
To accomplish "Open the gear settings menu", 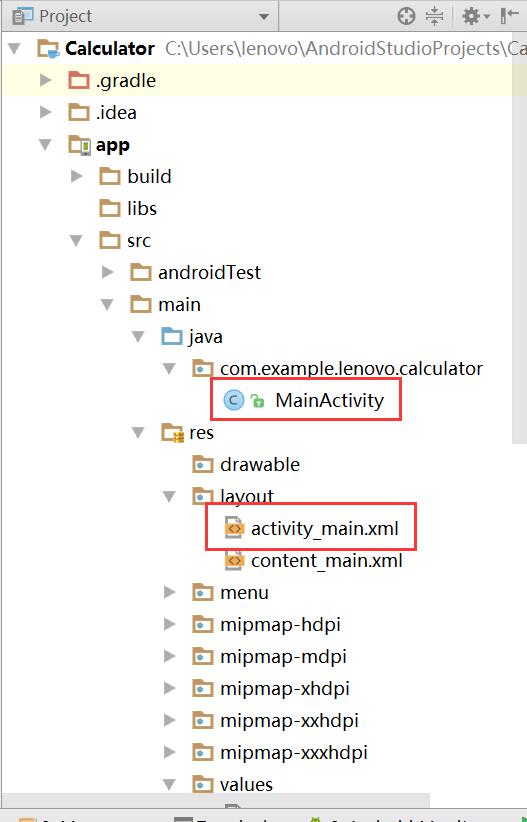I will [x=476, y=16].
